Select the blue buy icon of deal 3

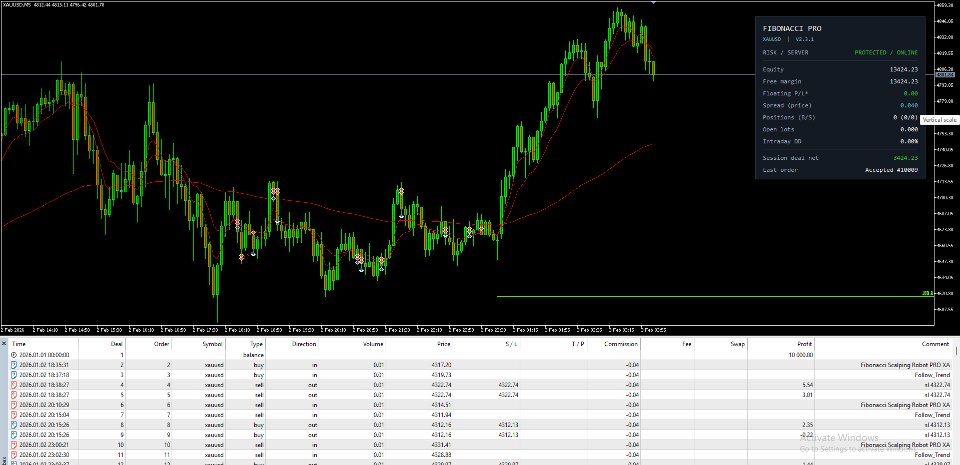13,374
